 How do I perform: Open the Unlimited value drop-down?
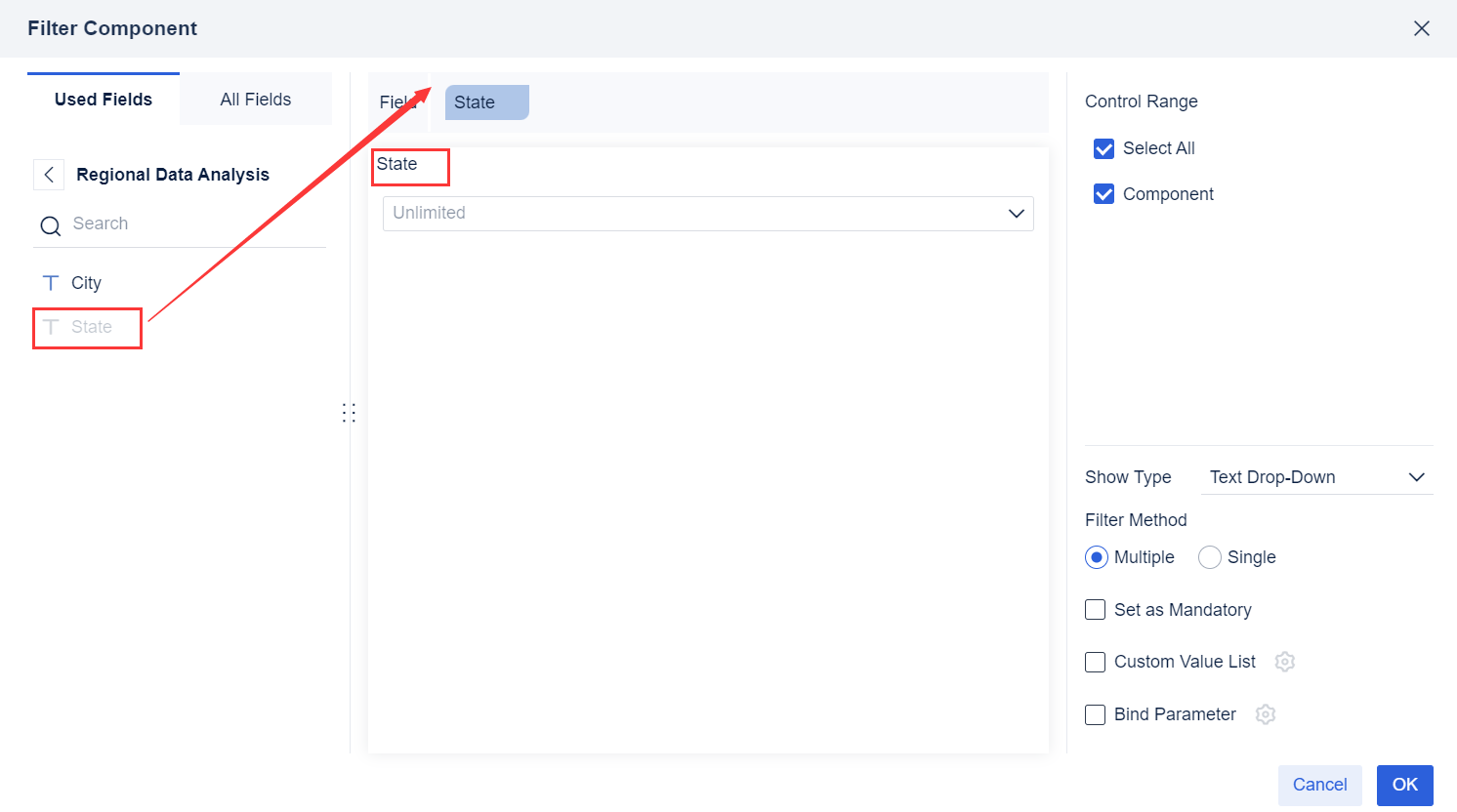click(708, 214)
